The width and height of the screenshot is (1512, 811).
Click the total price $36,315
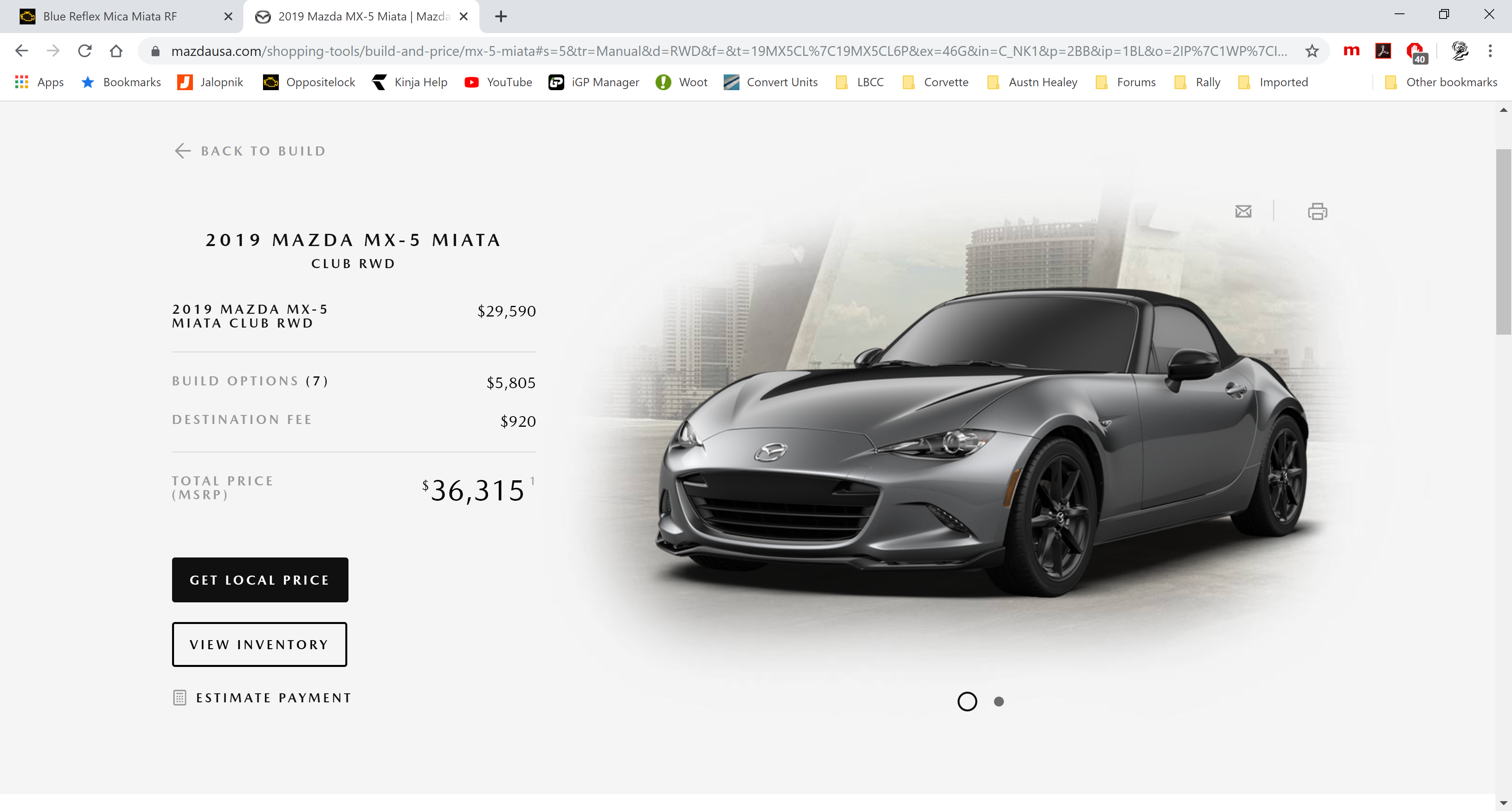click(x=473, y=491)
